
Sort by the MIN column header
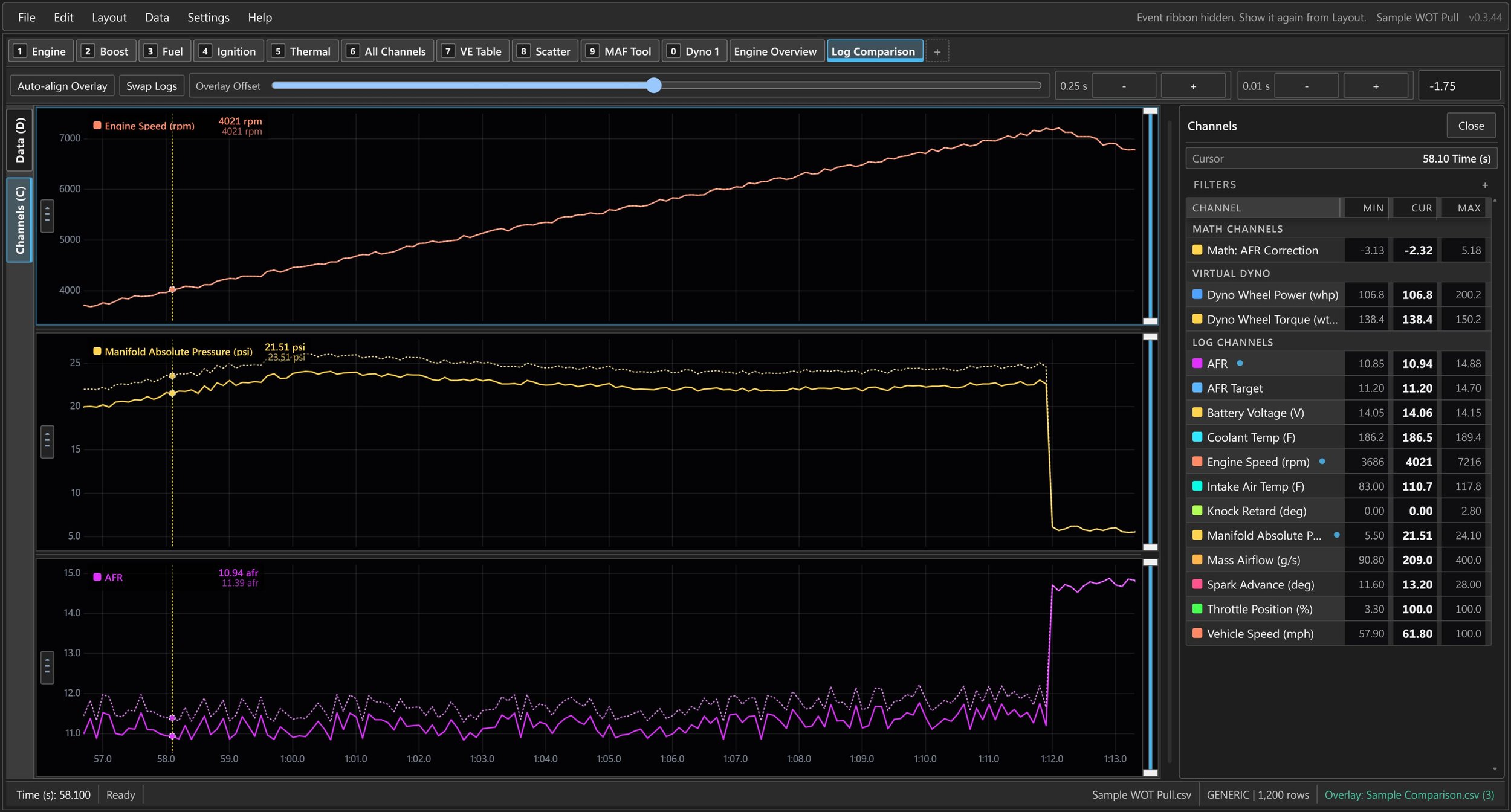pyautogui.click(x=1367, y=208)
